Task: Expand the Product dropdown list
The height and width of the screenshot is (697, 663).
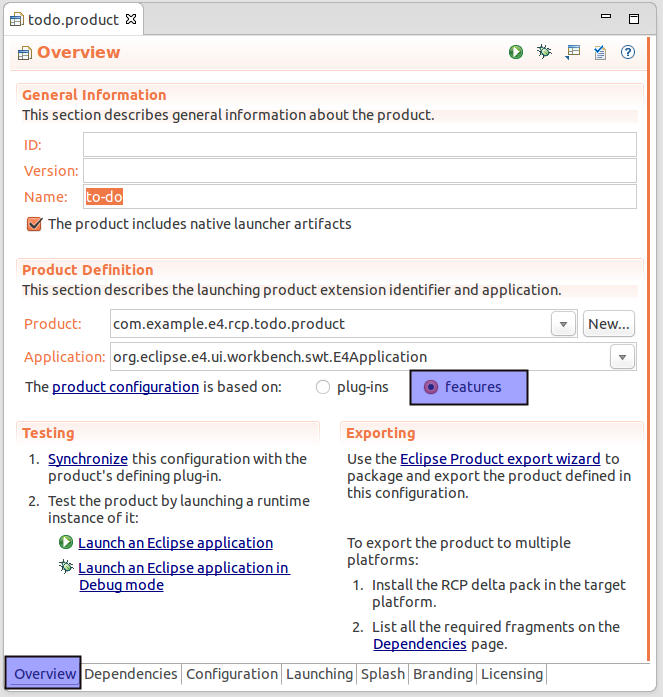Action: [x=564, y=324]
